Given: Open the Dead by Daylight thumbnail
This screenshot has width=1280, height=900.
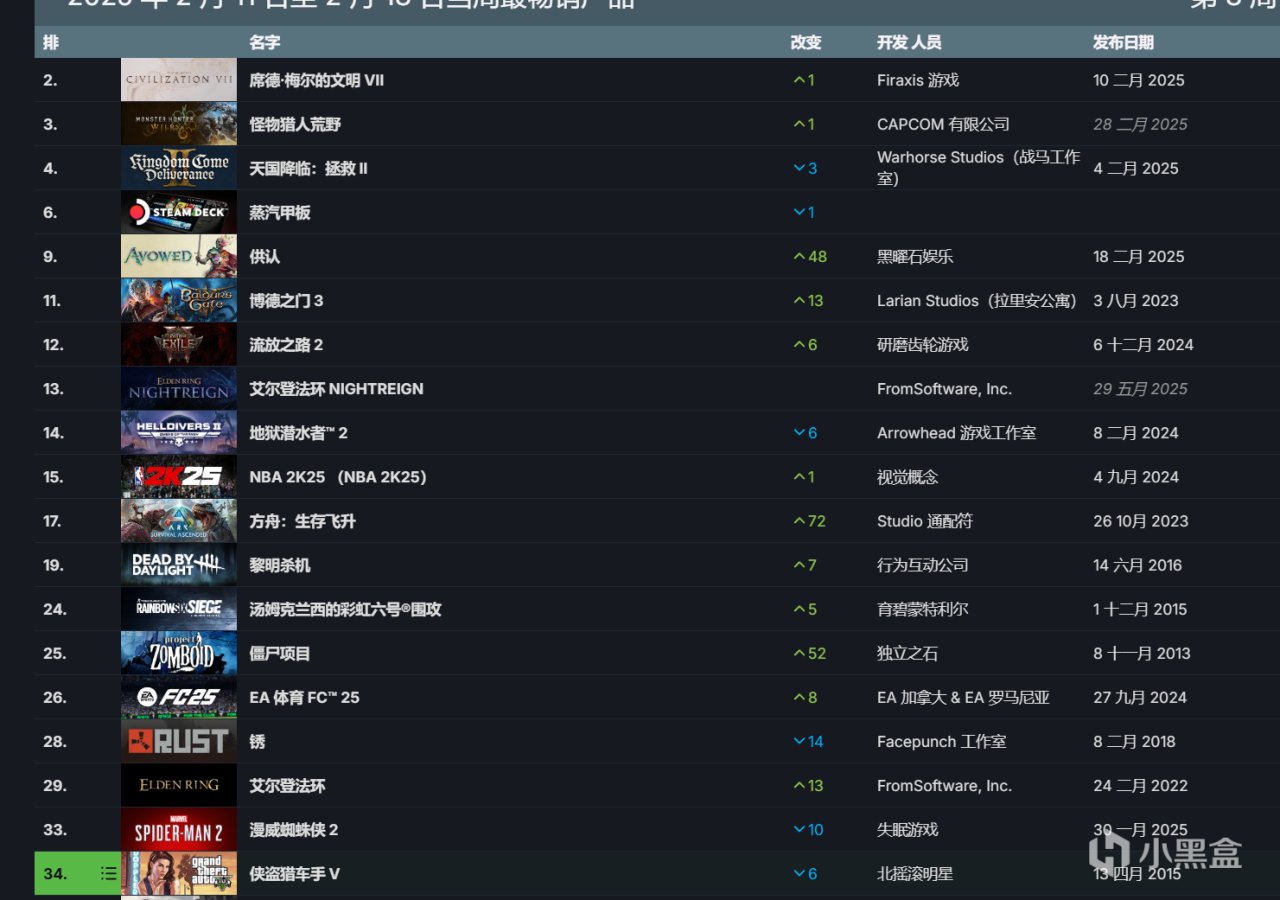Looking at the screenshot, I should click(179, 564).
